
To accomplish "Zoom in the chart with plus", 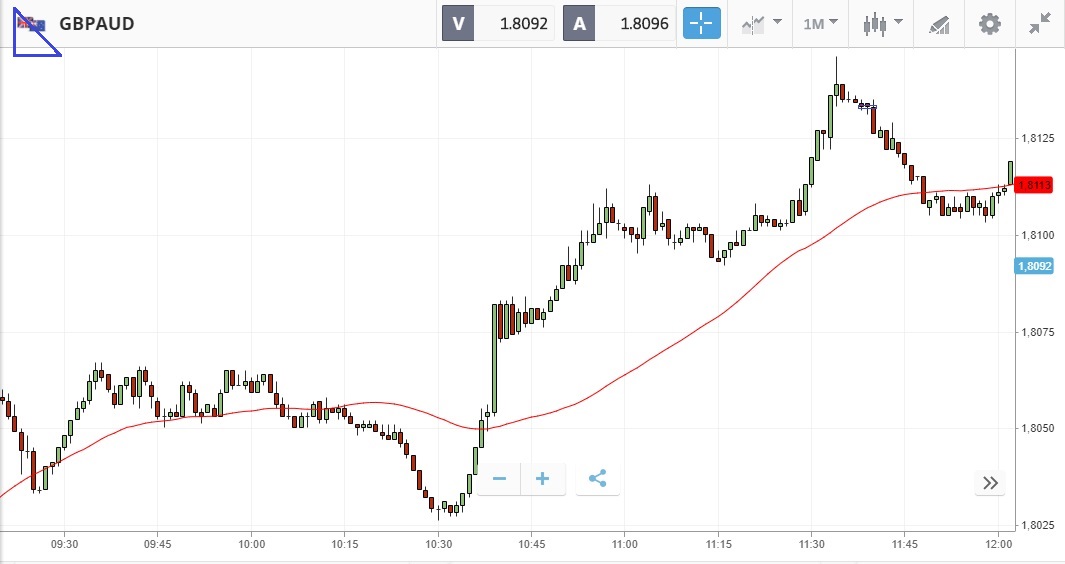I will 543,479.
